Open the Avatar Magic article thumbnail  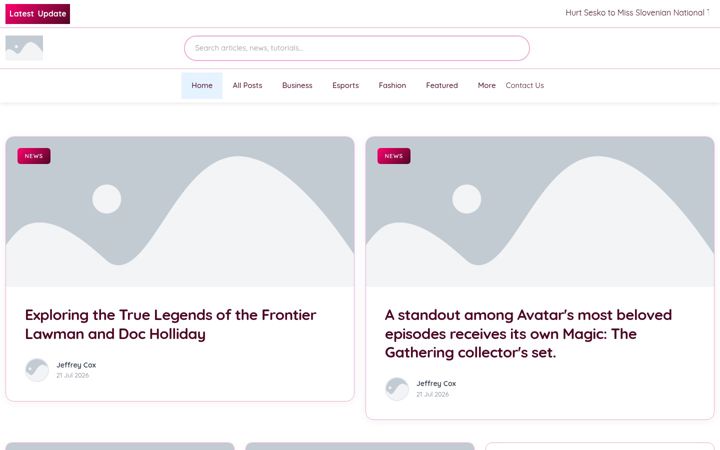click(540, 212)
